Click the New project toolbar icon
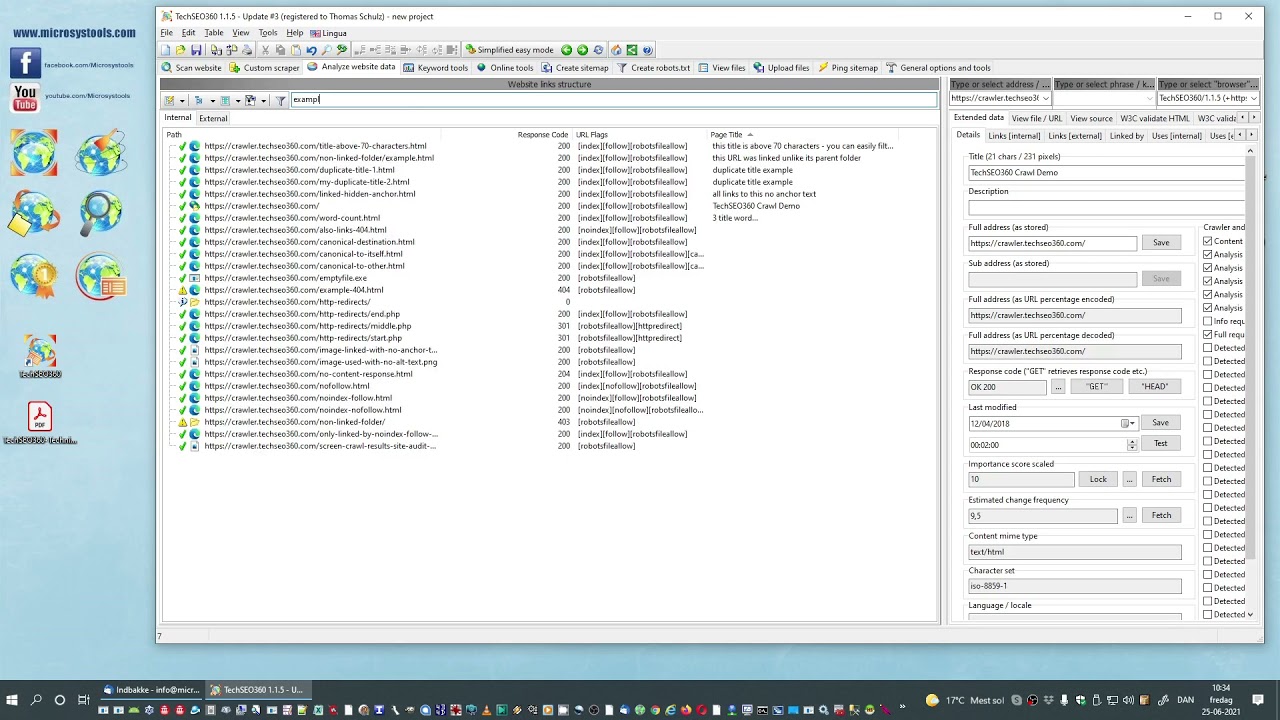The height and width of the screenshot is (720, 1280). tap(166, 50)
